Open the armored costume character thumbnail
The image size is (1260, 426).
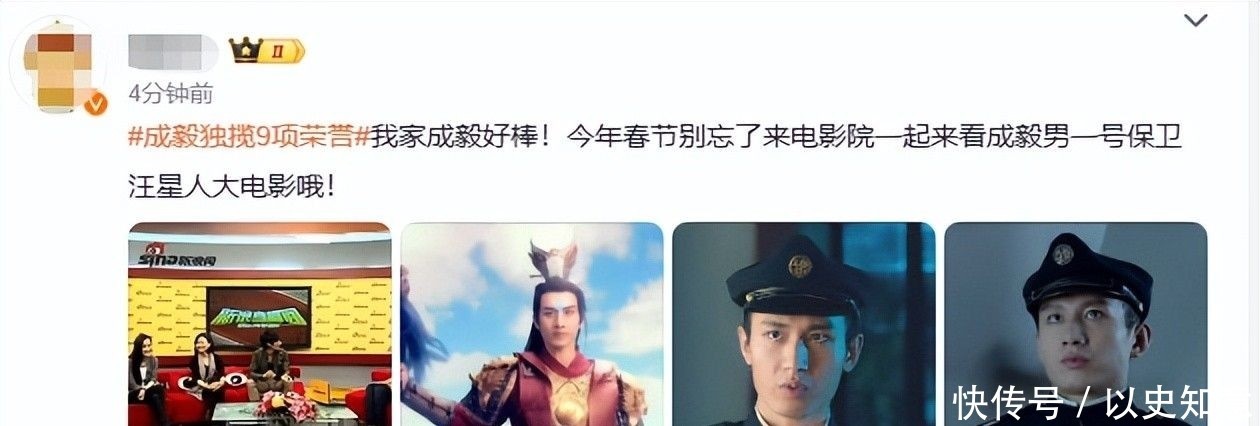(x=532, y=324)
